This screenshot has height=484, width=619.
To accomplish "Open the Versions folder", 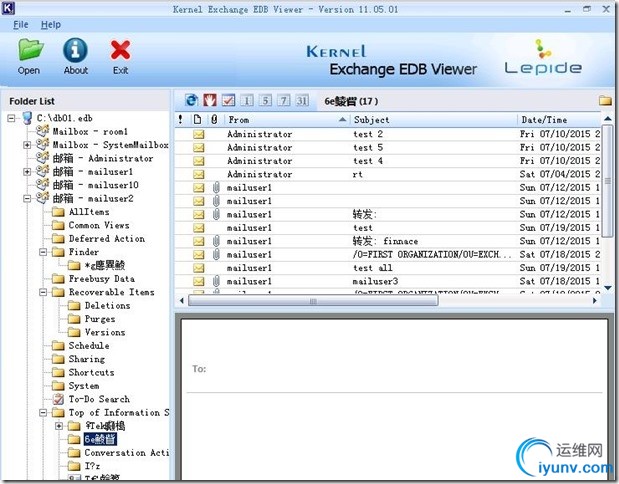I will 105,332.
